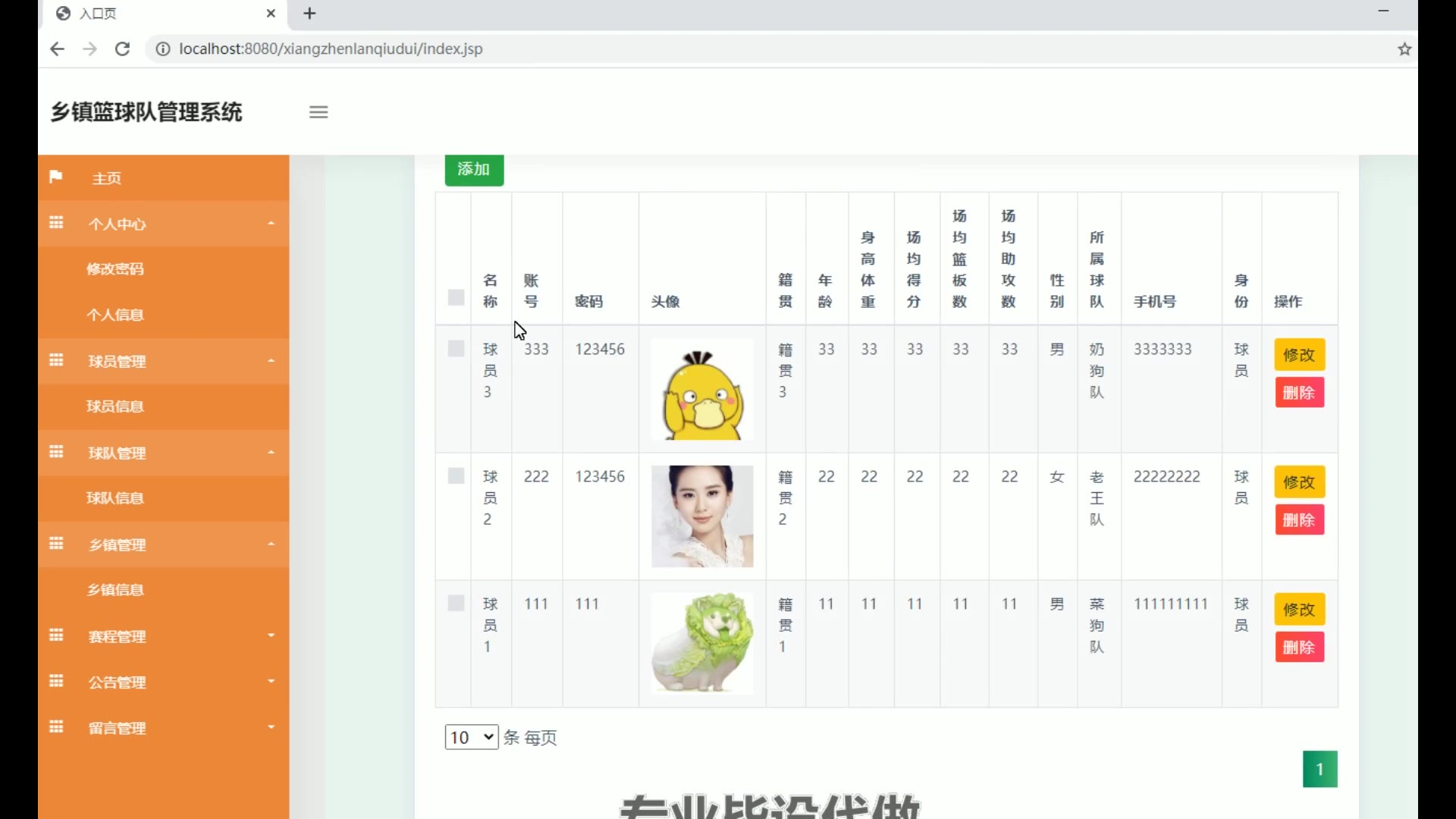Open 修改密码 under 个人中心

[x=115, y=269]
